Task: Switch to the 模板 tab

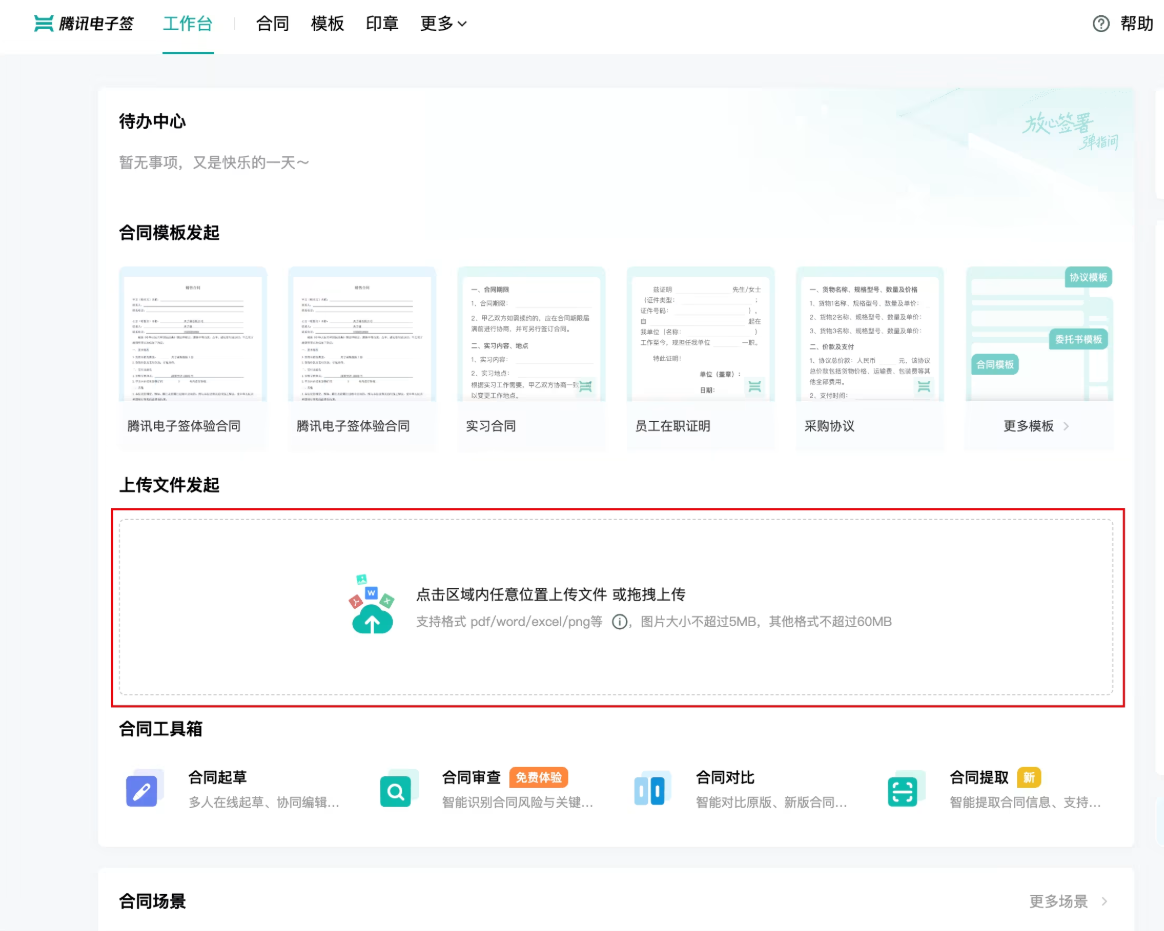Action: point(327,24)
